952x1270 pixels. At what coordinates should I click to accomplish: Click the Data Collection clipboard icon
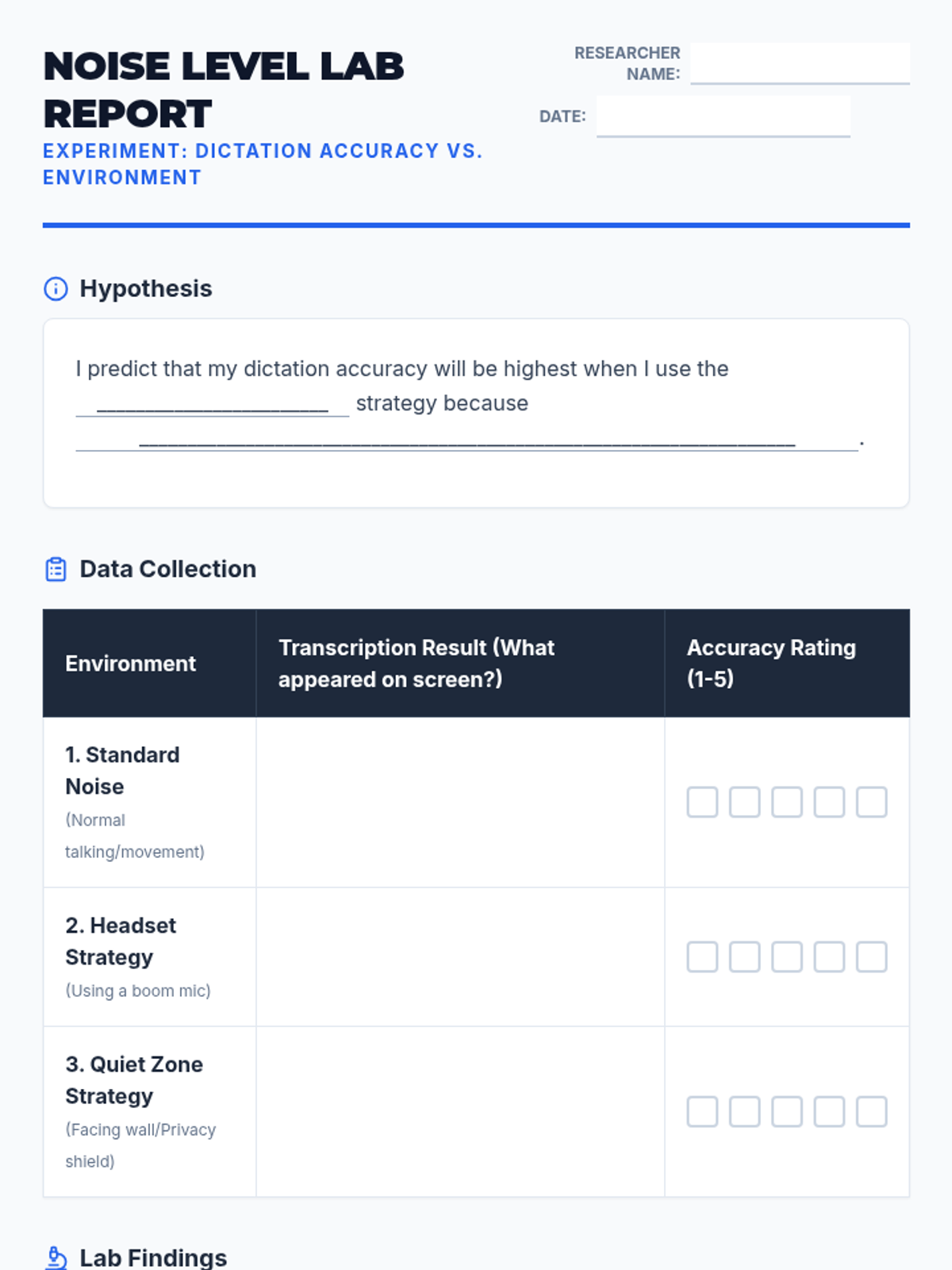pyautogui.click(x=56, y=569)
